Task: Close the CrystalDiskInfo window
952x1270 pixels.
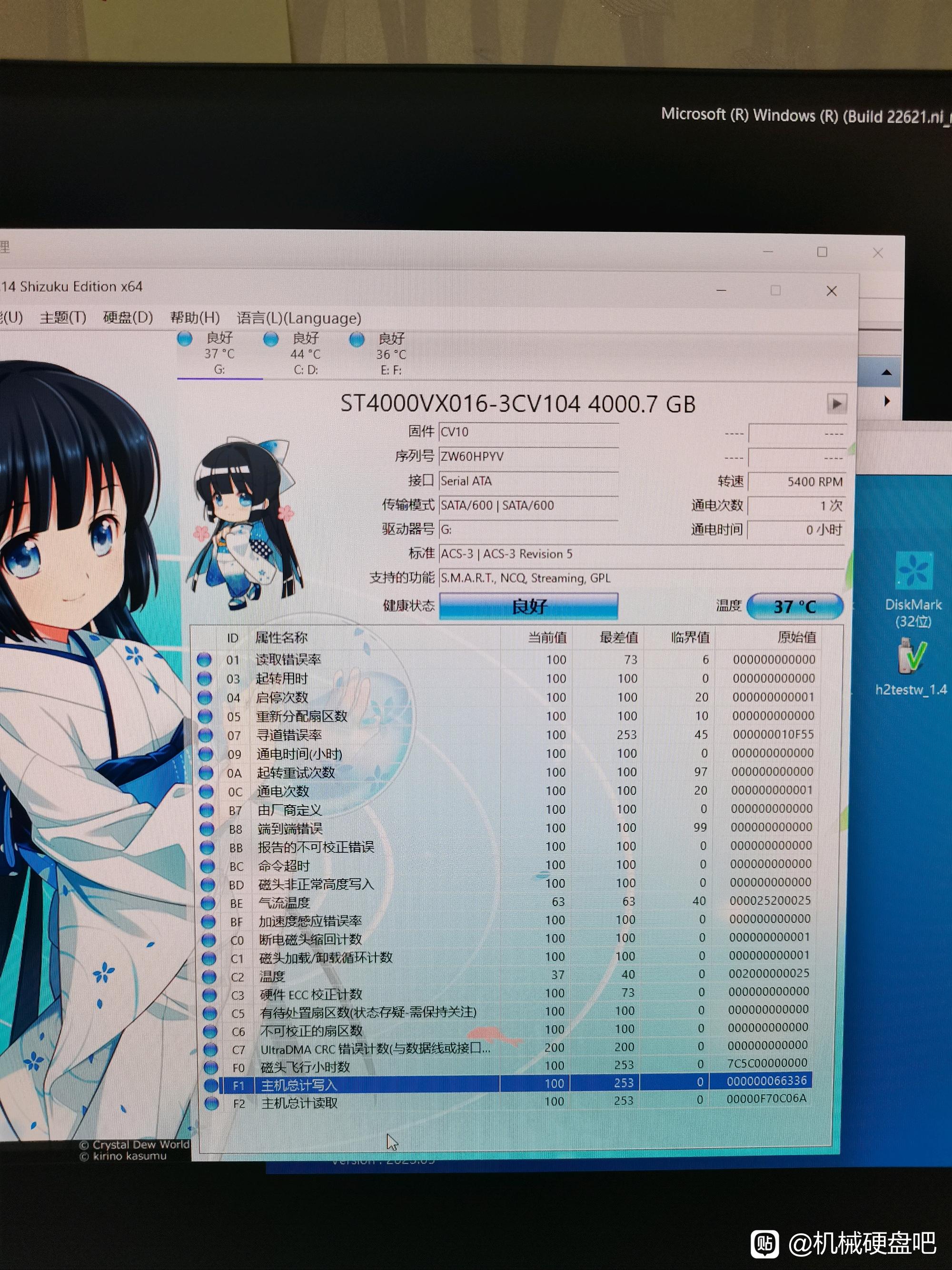Action: (832, 291)
